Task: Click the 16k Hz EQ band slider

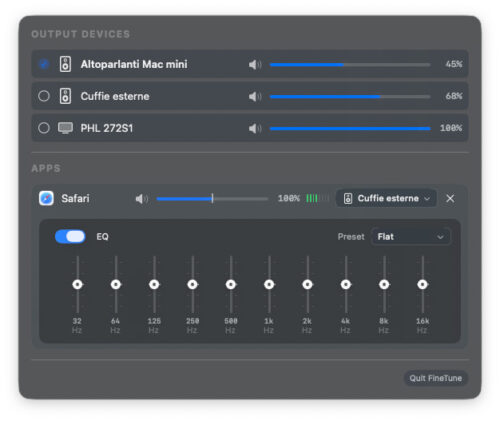Action: tap(422, 284)
